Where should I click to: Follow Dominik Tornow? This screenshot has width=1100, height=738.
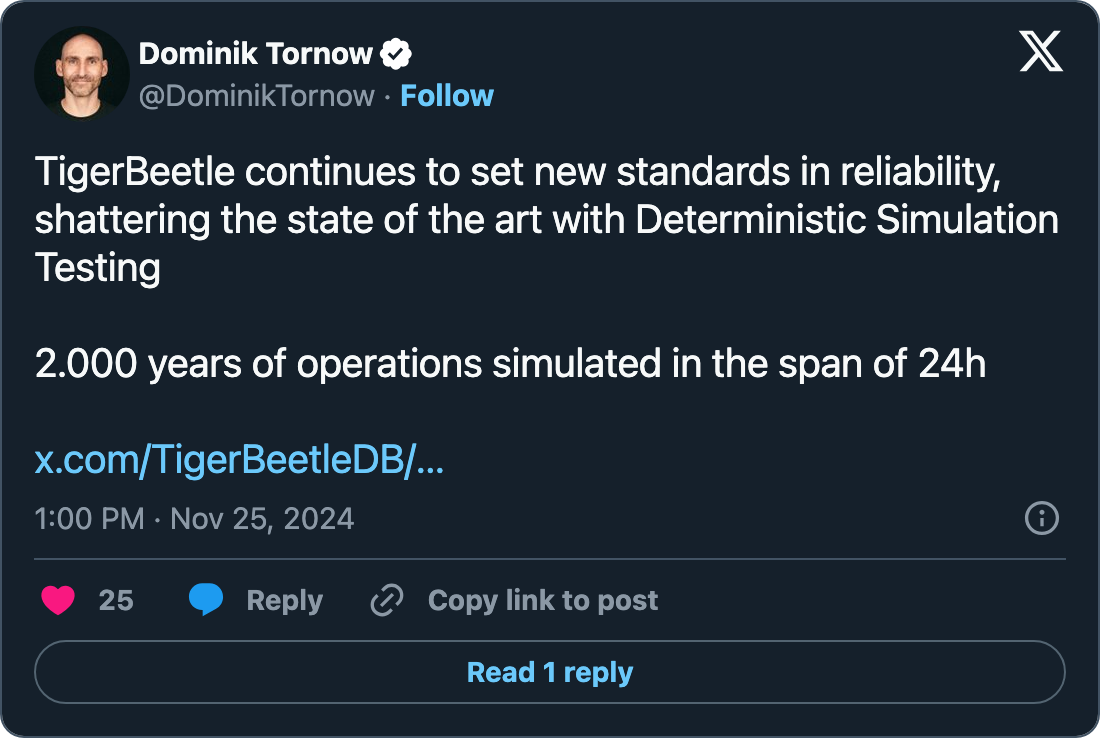click(447, 96)
